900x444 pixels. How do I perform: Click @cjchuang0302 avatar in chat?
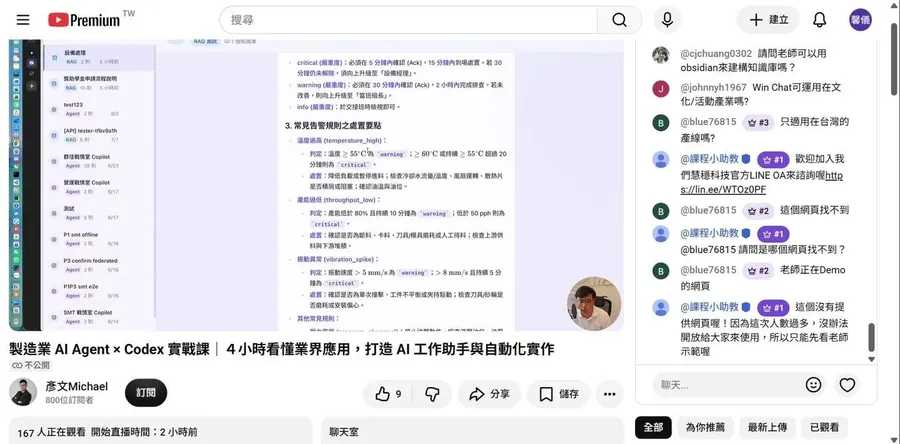[x=661, y=54]
